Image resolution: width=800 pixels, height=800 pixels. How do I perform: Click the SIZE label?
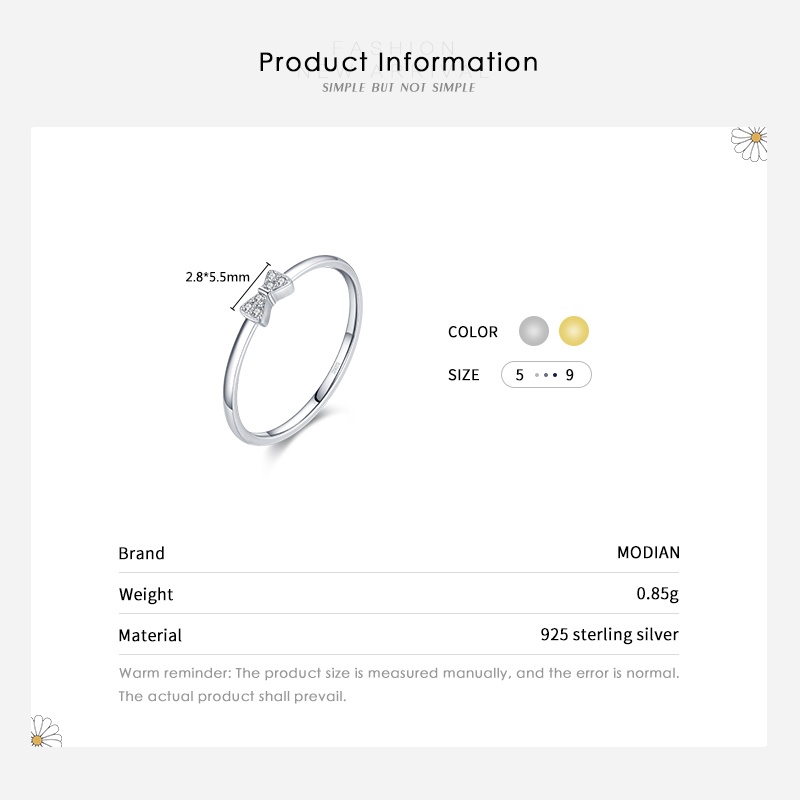point(464,376)
